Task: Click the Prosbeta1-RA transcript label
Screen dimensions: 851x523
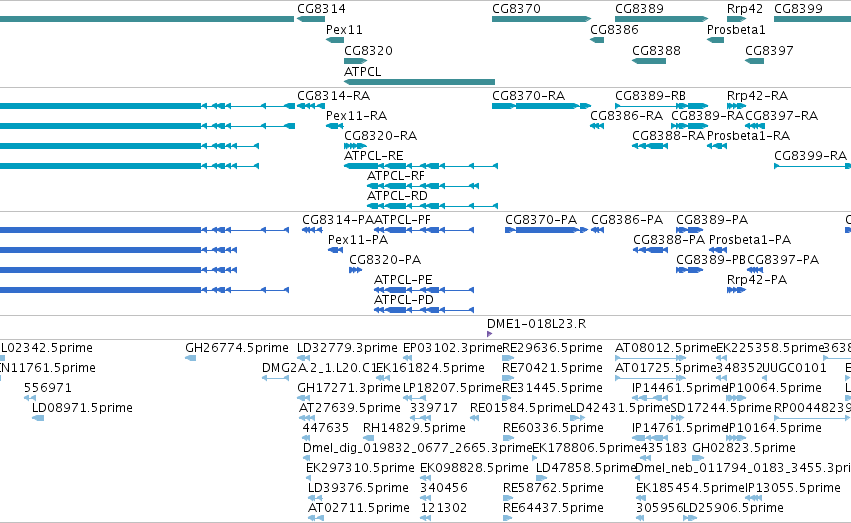Action: point(749,136)
